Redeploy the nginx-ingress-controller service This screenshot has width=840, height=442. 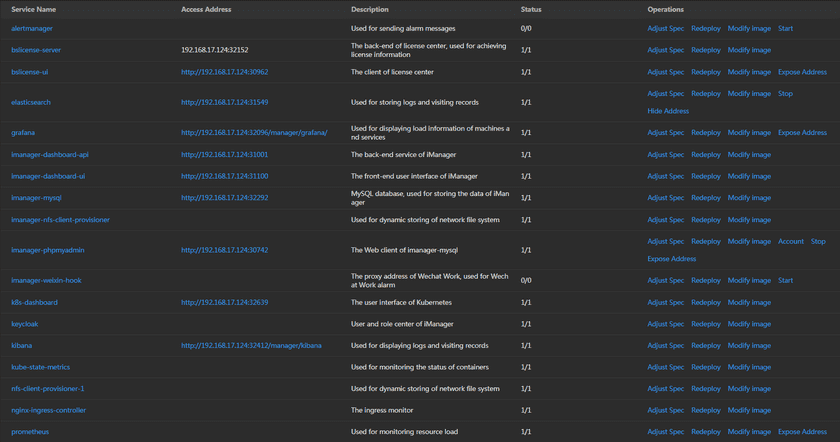tap(705, 410)
